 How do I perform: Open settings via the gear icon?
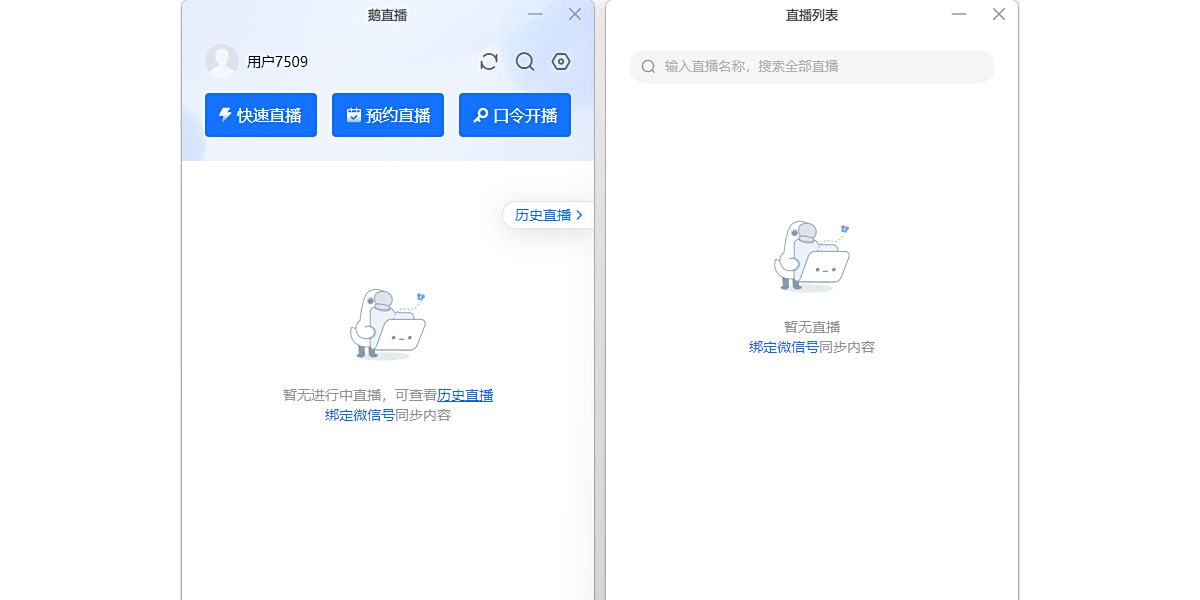click(x=560, y=61)
